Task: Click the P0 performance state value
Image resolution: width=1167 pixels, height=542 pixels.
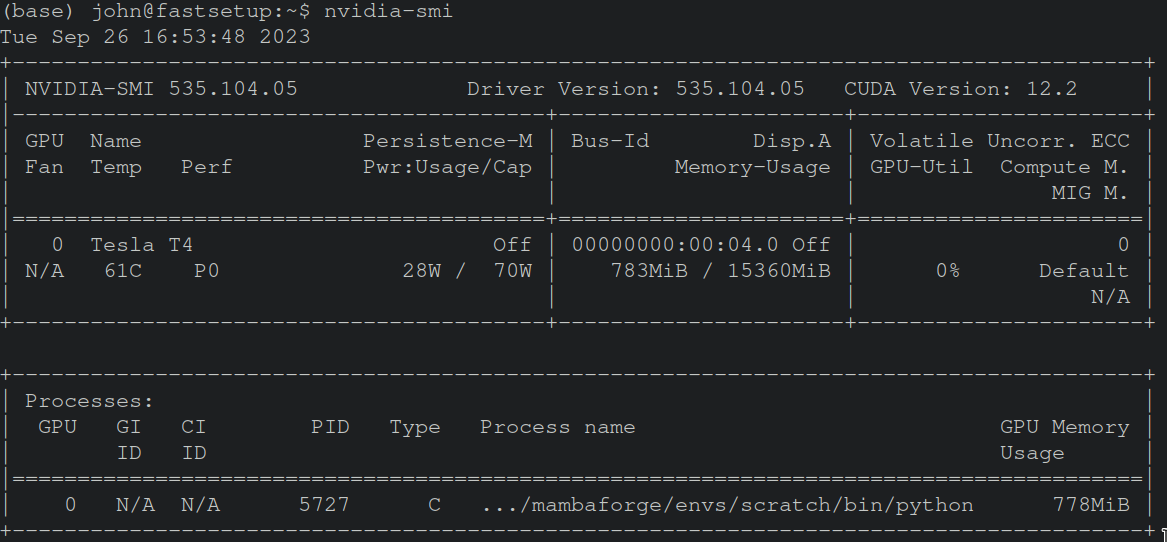Action: pos(206,271)
